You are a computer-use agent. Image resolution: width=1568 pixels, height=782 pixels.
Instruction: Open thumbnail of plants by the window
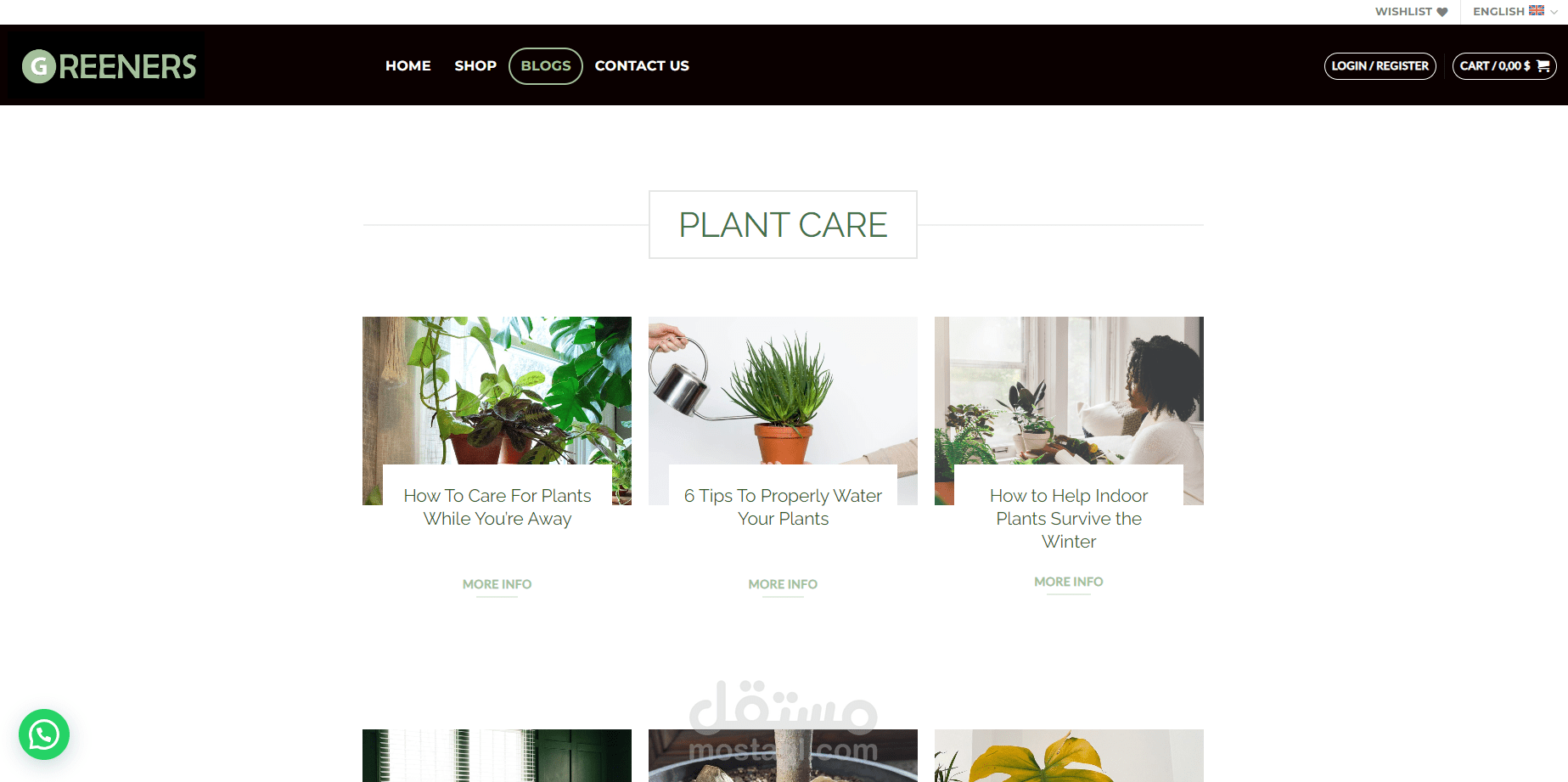pyautogui.click(x=497, y=391)
